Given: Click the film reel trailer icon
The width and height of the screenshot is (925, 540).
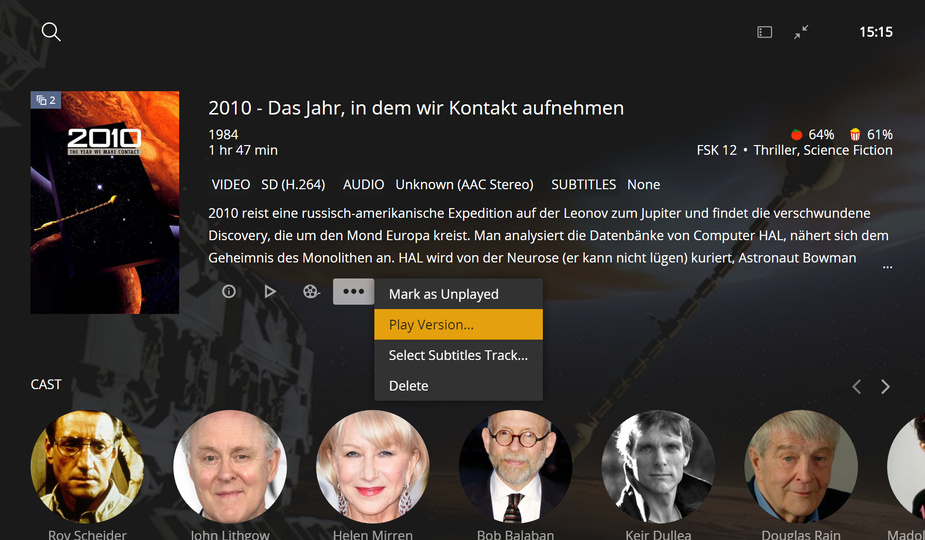Looking at the screenshot, I should click(x=311, y=292).
